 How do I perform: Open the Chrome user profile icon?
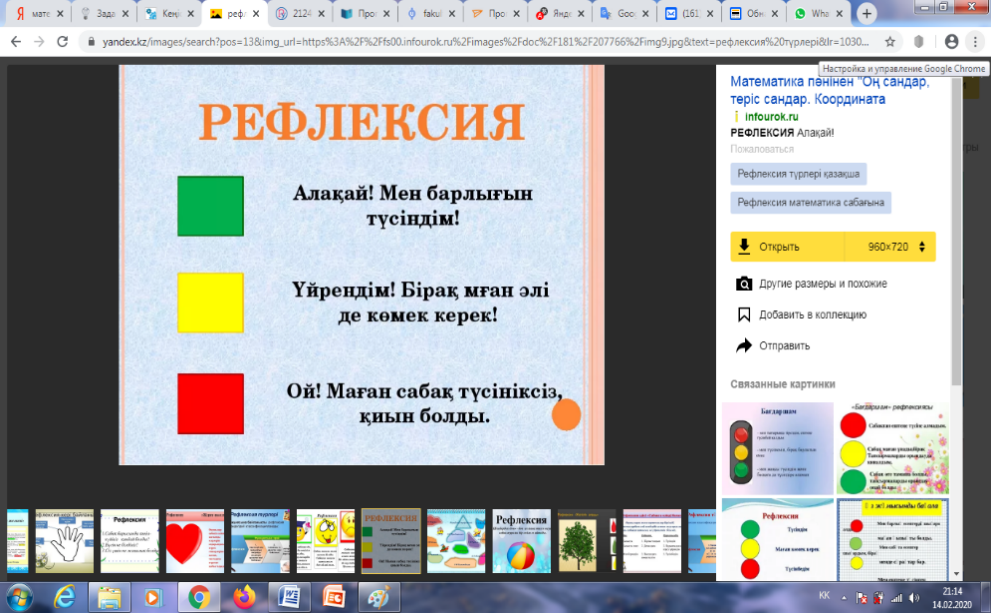point(951,42)
